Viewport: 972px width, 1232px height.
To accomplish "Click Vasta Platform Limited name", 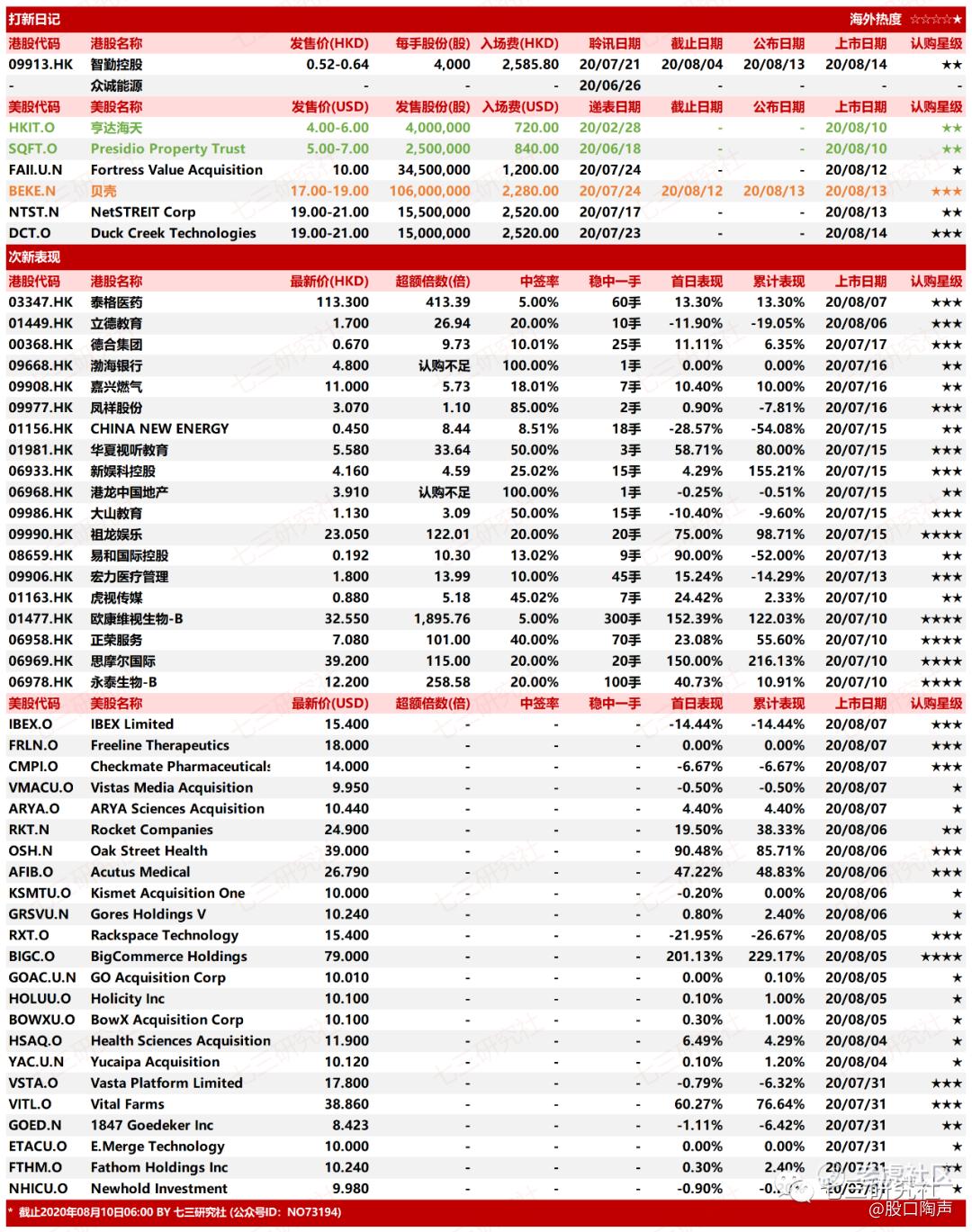I will 166,1084.
